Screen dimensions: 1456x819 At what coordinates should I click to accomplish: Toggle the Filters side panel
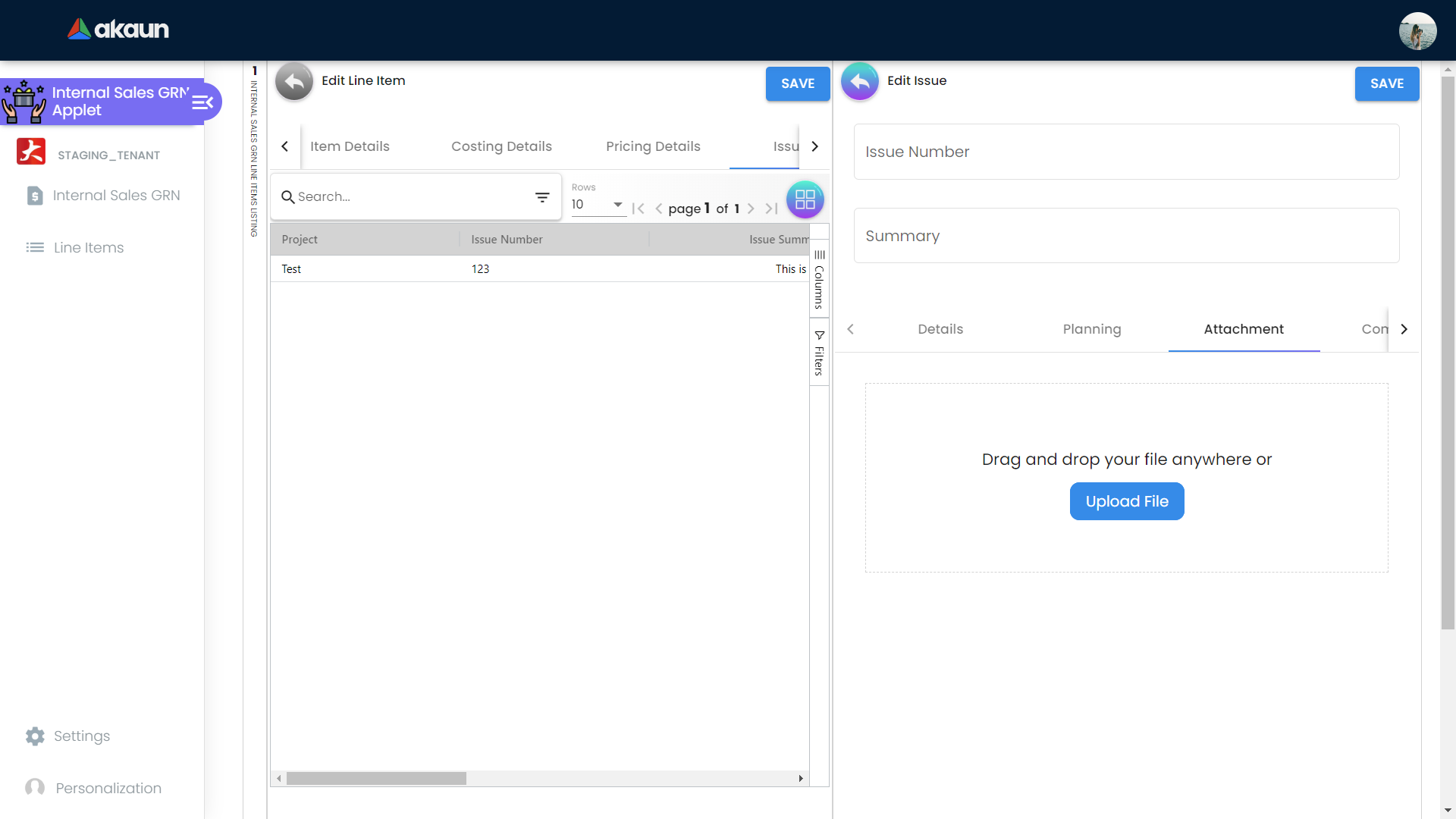click(819, 353)
